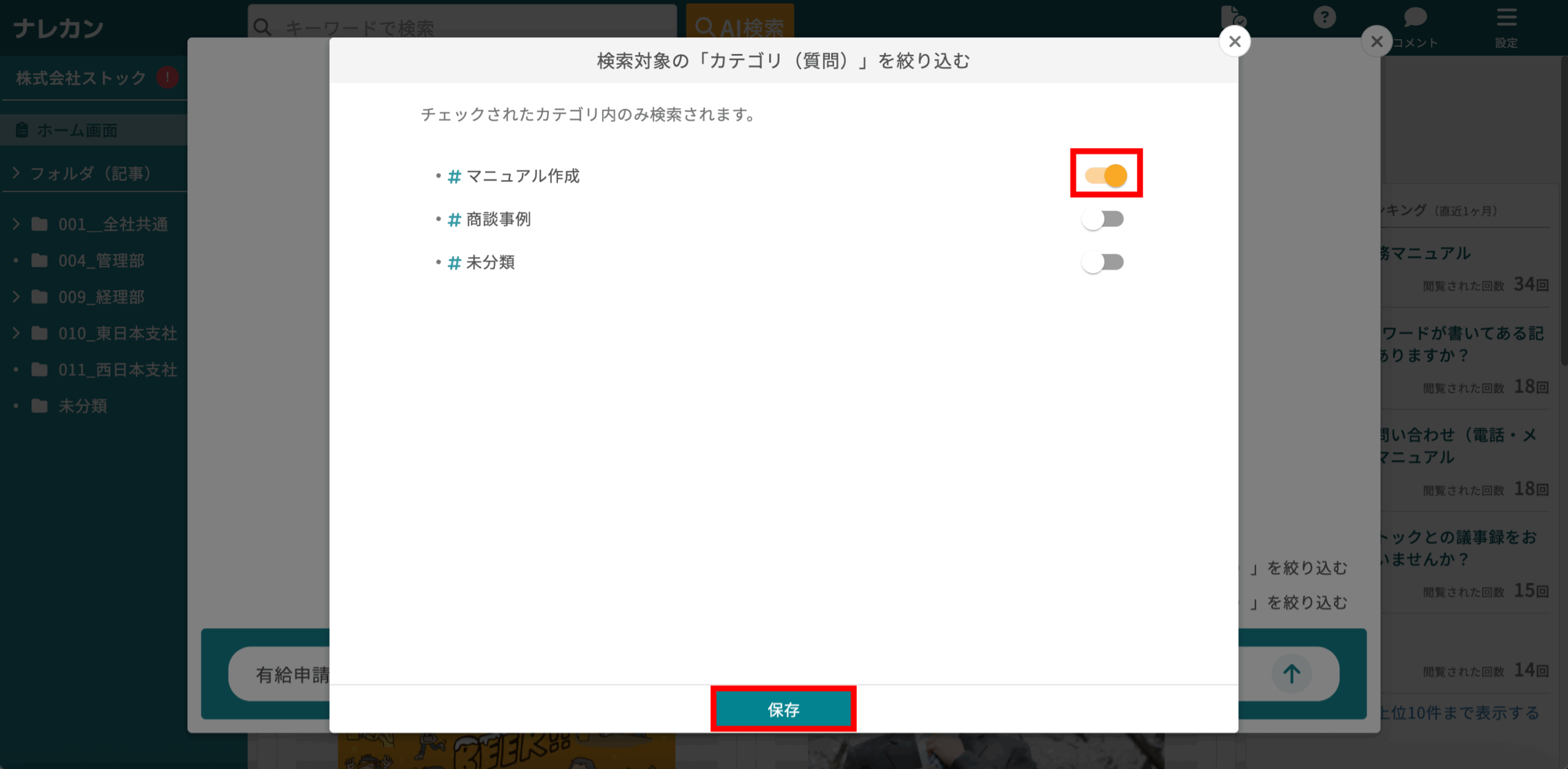Open the help question mark icon
This screenshot has height=769, width=1568.
click(1324, 17)
